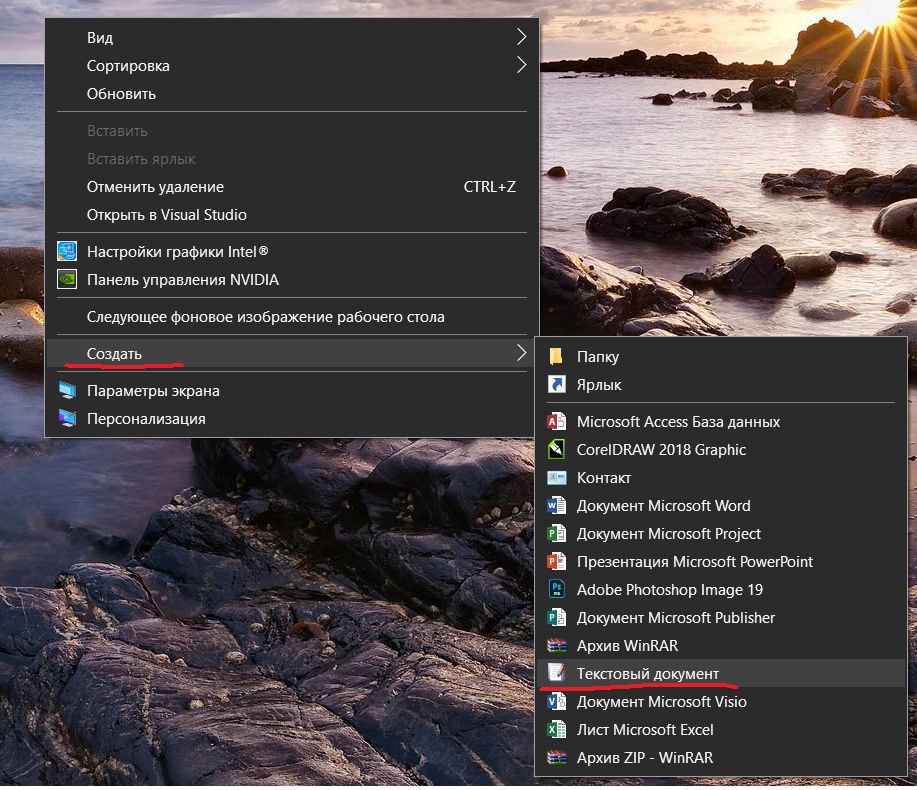Click the Microsoft Visio document icon

tap(556, 701)
